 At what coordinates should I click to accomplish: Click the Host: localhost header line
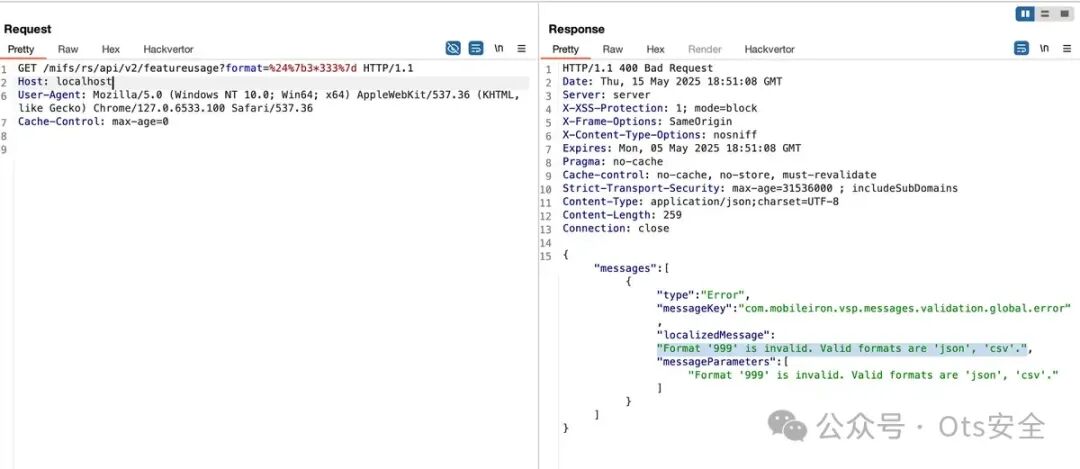65,82
